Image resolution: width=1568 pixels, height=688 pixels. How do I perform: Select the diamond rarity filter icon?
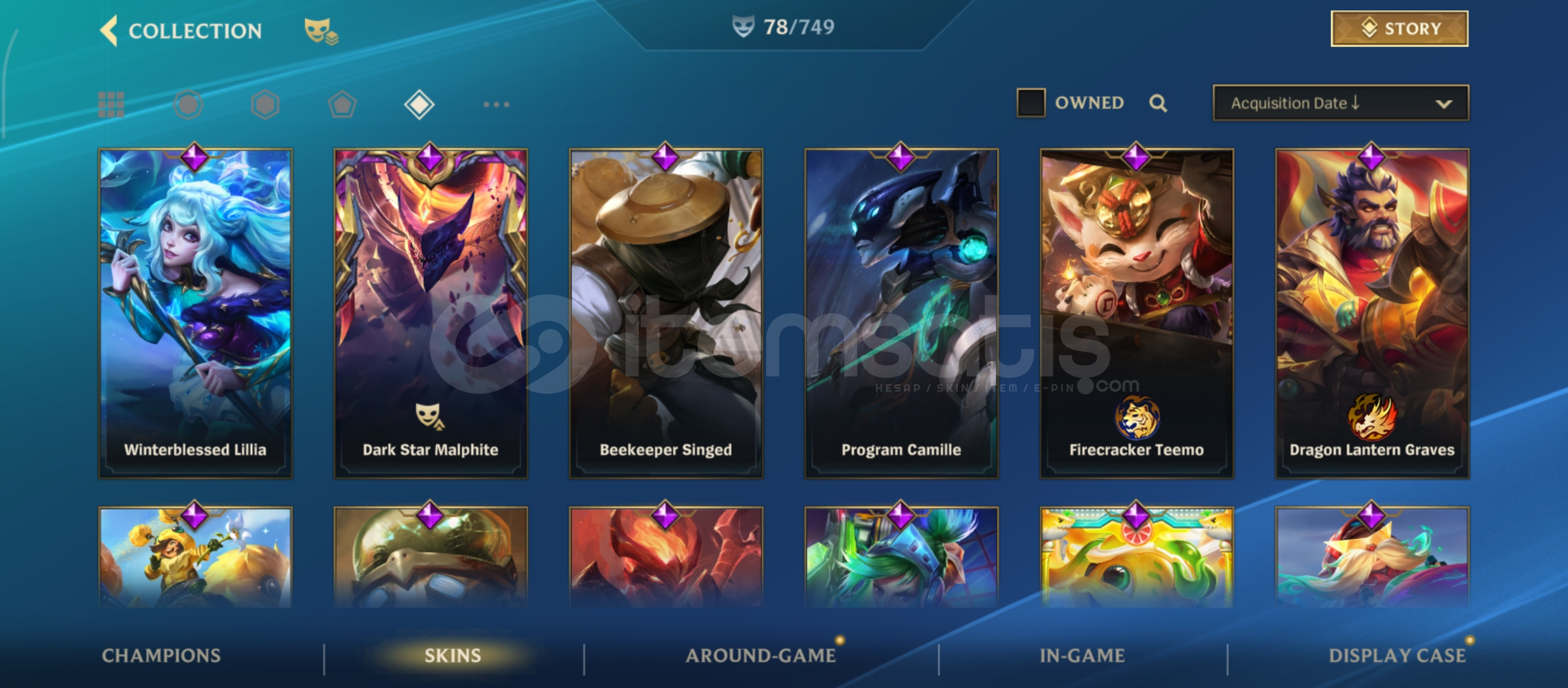[x=419, y=104]
